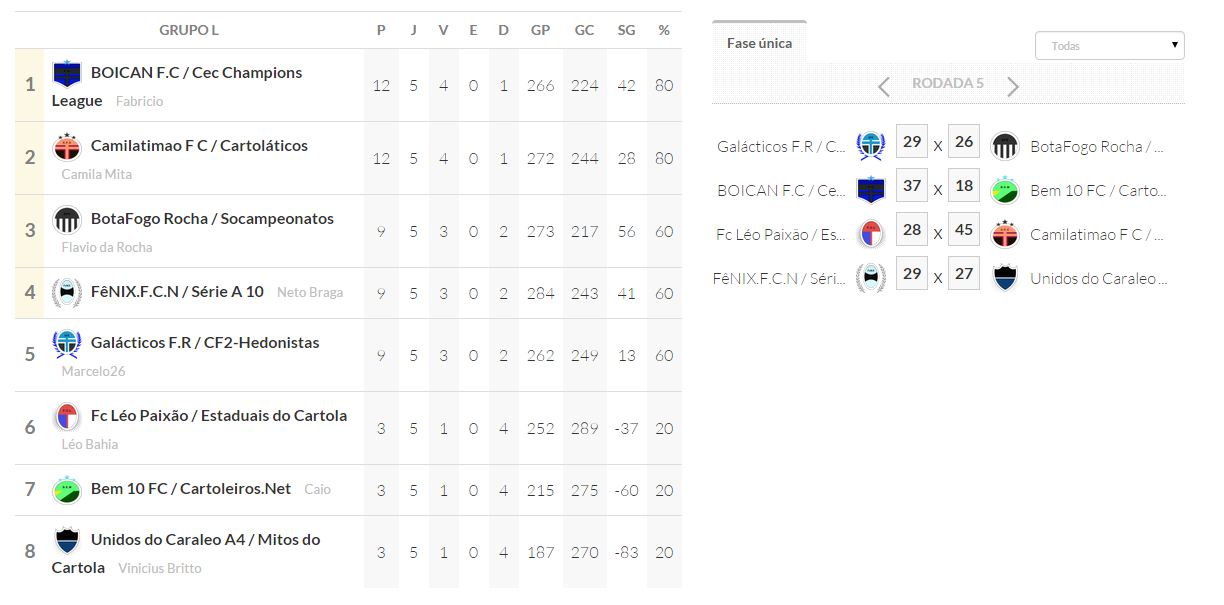Click the BOICAN F.C team crest in standings
Image resolution: width=1224 pixels, height=605 pixels.
[x=67, y=74]
